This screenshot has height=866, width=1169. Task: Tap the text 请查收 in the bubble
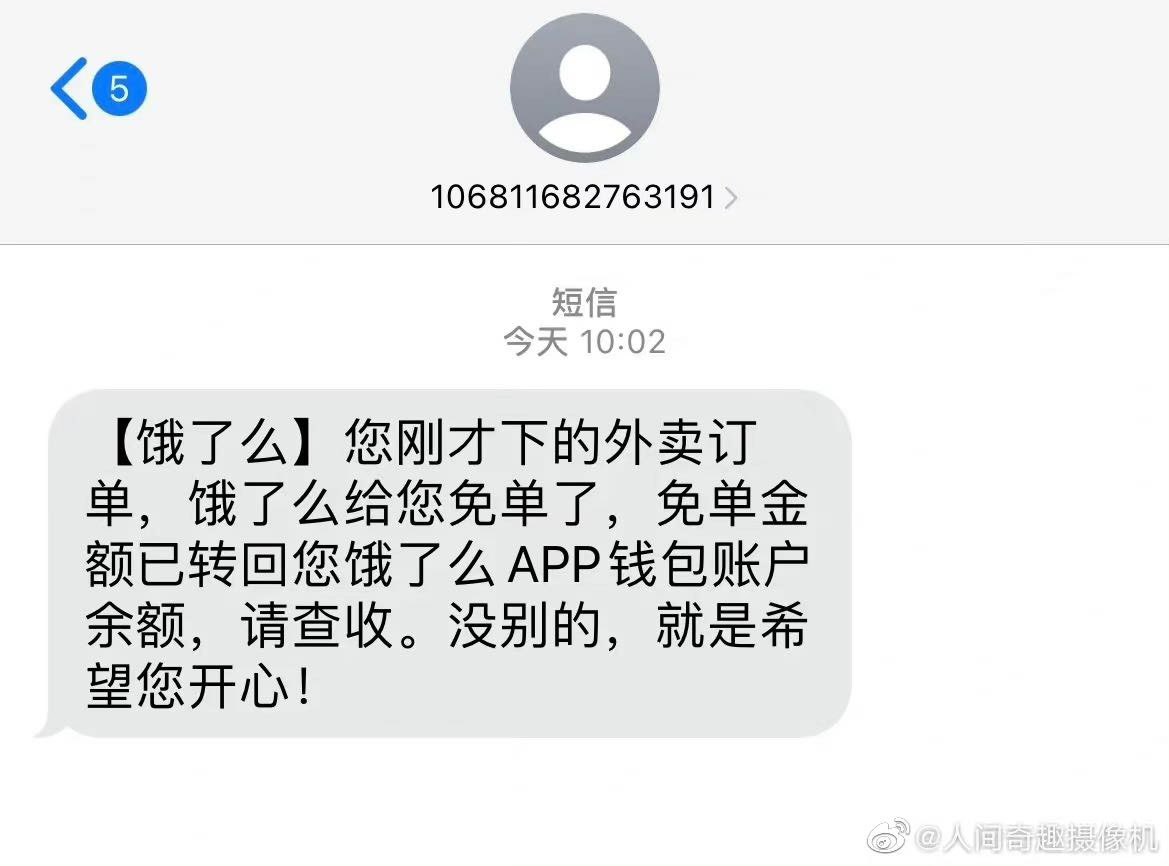(x=317, y=625)
